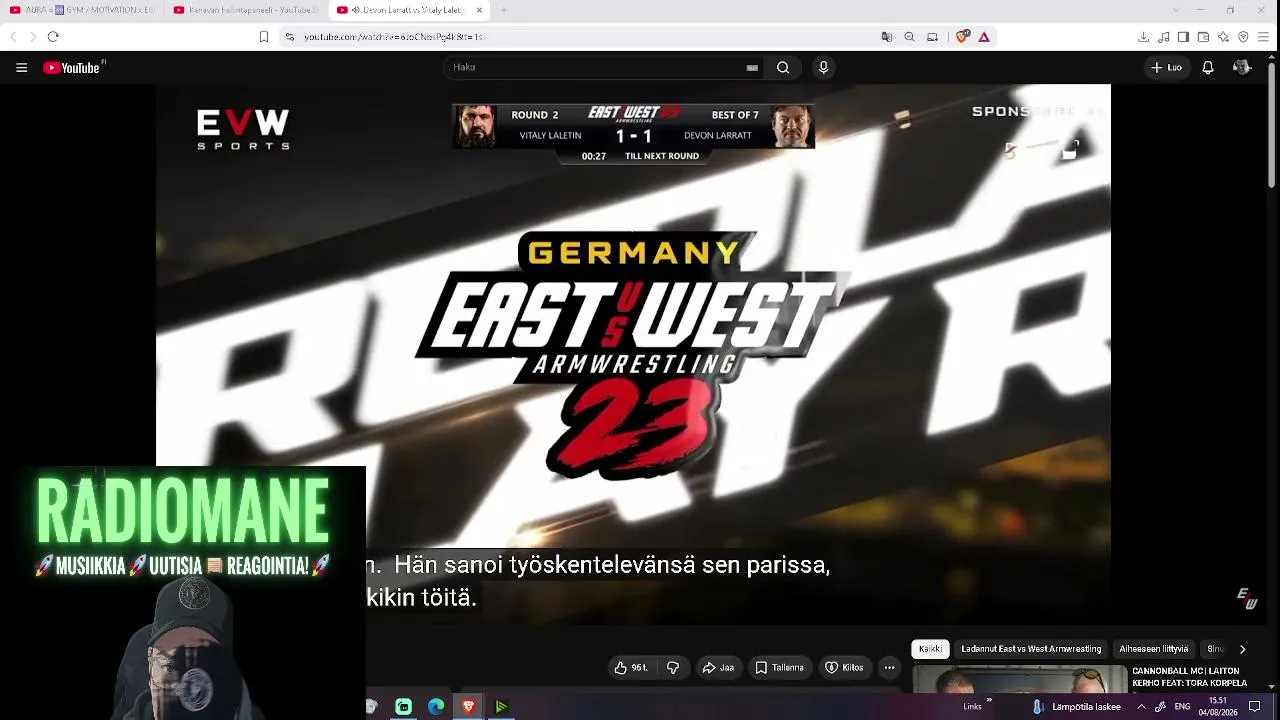Open the Brave browser taskbar icon

coord(468,707)
